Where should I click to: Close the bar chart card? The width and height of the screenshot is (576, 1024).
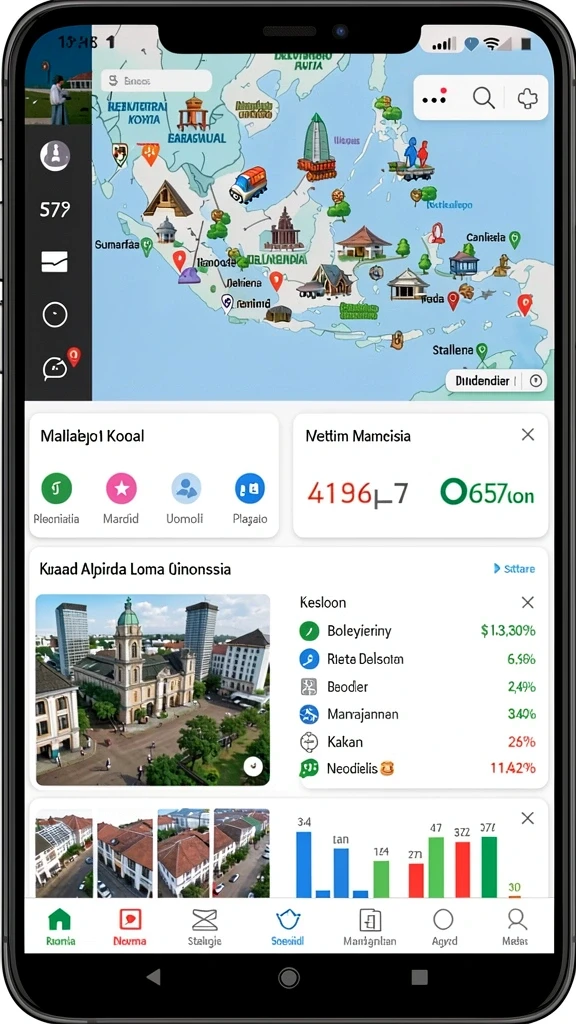pos(528,818)
